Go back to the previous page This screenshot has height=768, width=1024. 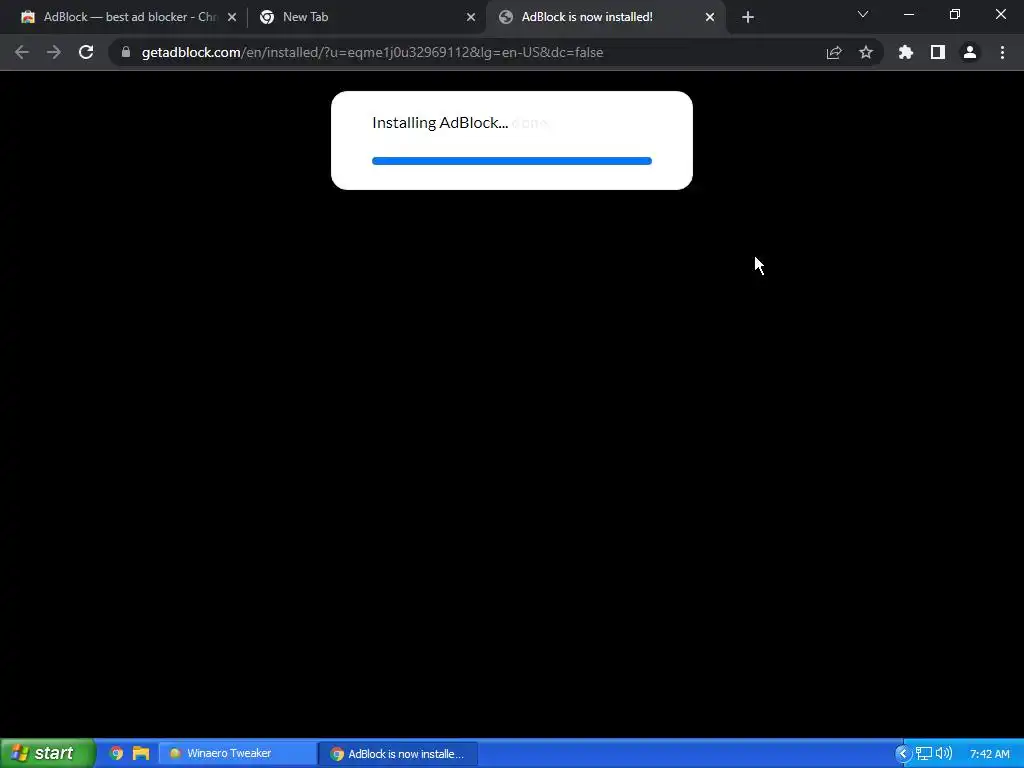coord(22,52)
